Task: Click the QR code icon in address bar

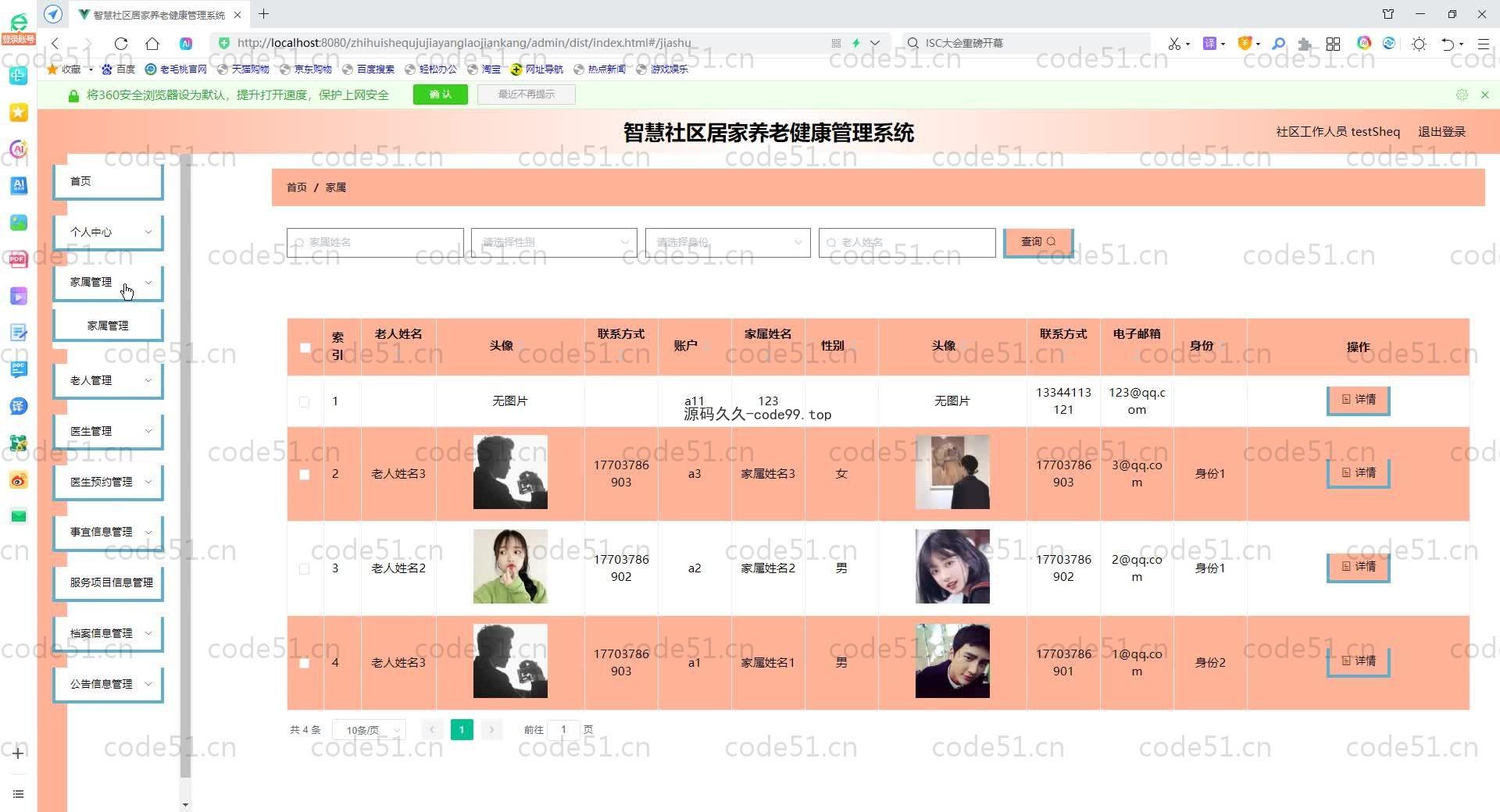Action: (x=836, y=44)
